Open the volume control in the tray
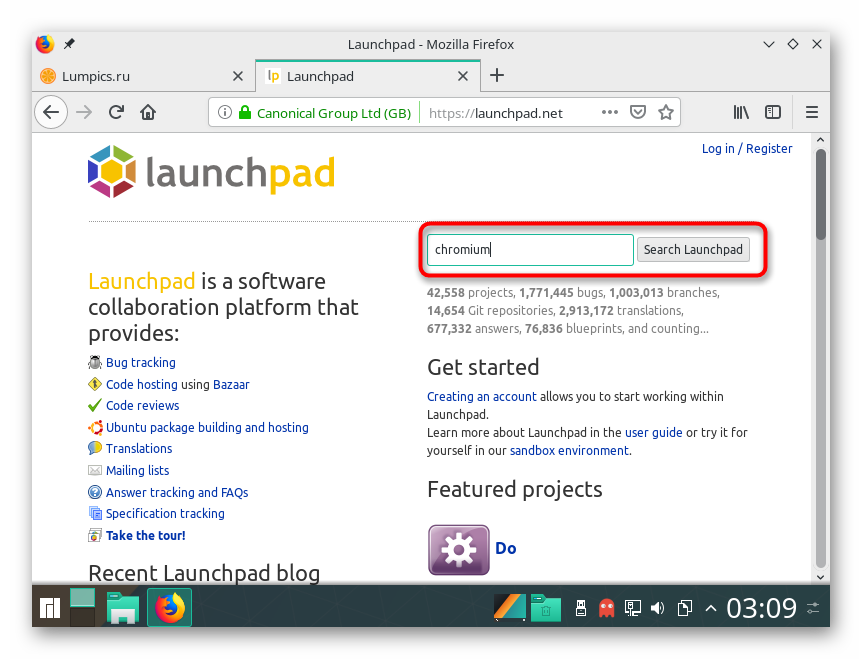The image size is (862, 659). (x=657, y=608)
